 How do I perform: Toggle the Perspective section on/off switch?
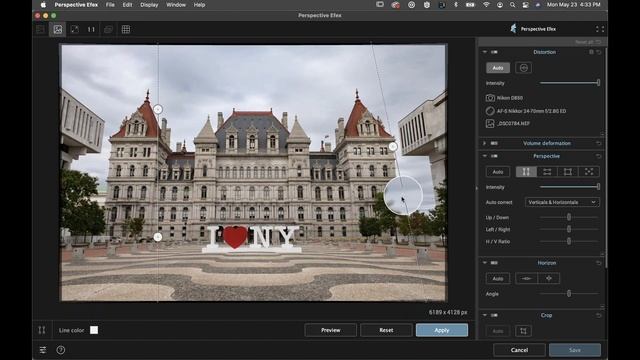pyautogui.click(x=494, y=156)
